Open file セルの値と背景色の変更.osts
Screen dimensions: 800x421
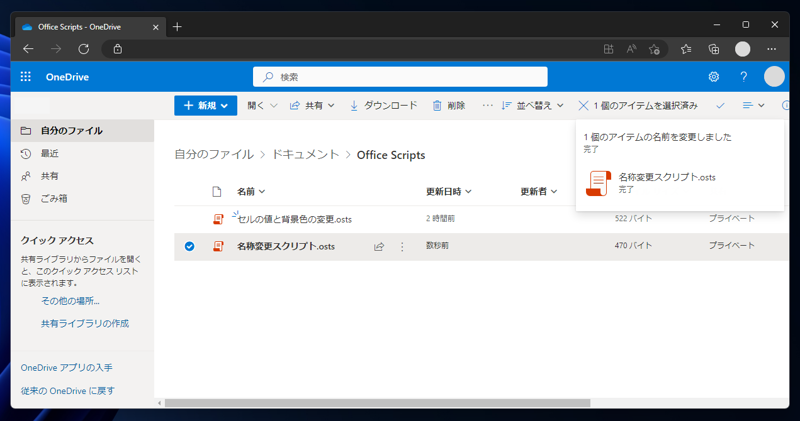point(294,219)
